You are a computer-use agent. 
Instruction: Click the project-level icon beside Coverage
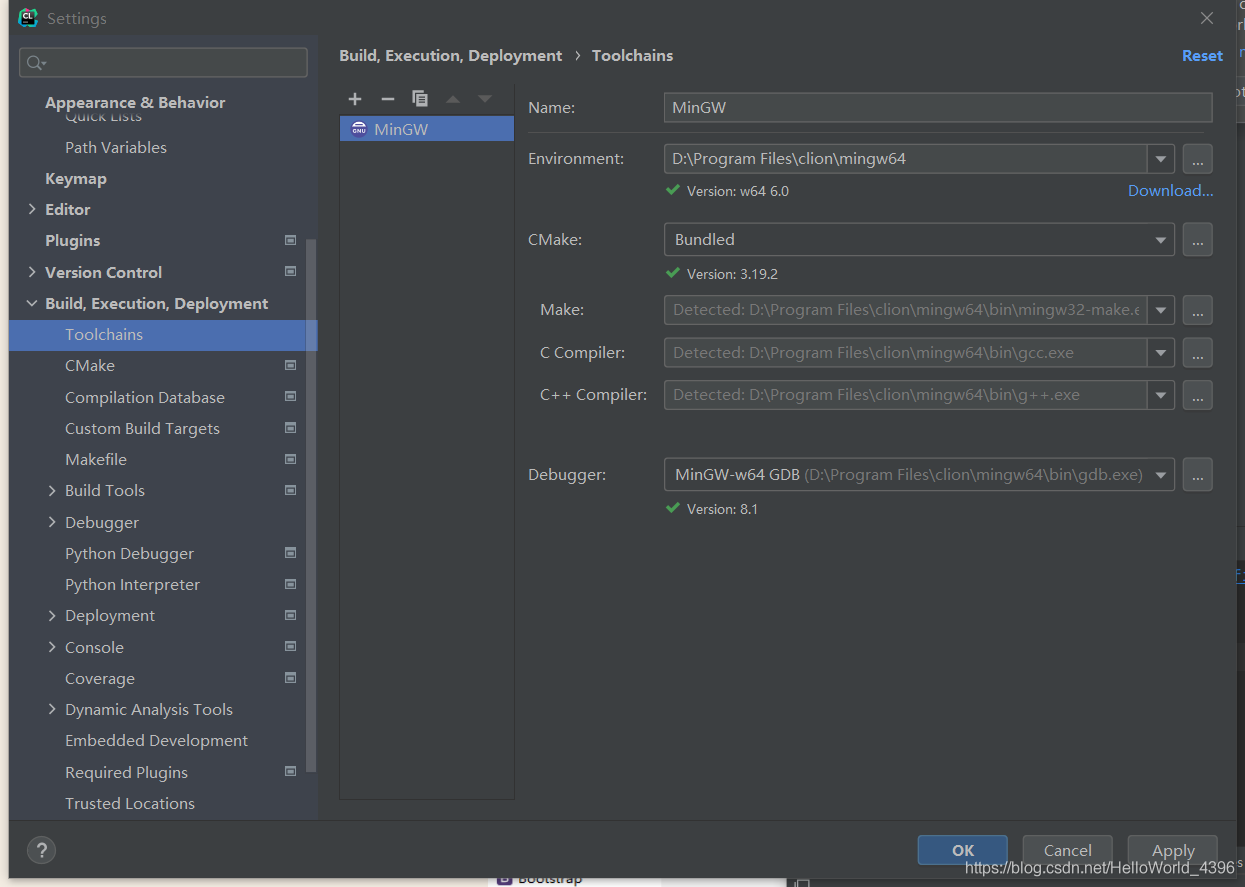(x=290, y=678)
